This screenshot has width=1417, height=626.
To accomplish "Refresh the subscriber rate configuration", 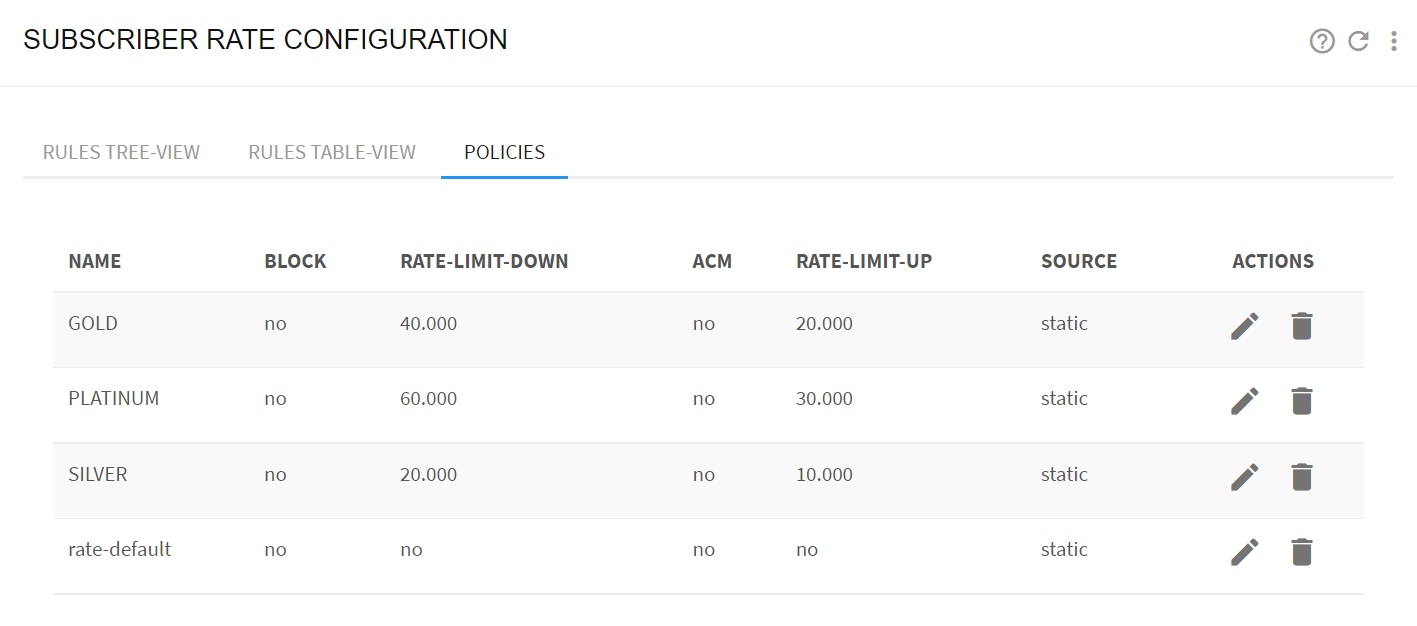I will [1358, 41].
